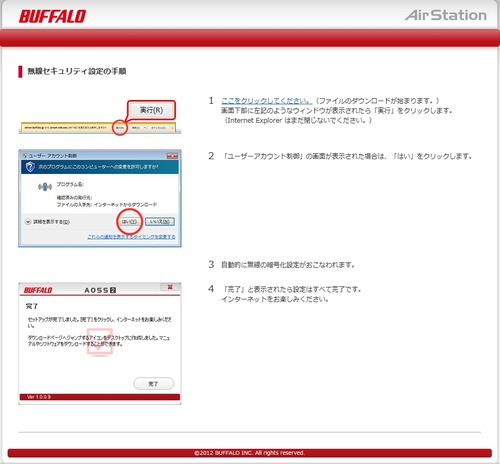
Task: Click the note '(Internet Explorer はまだ閉じないでください。)'
Action: click(297, 120)
